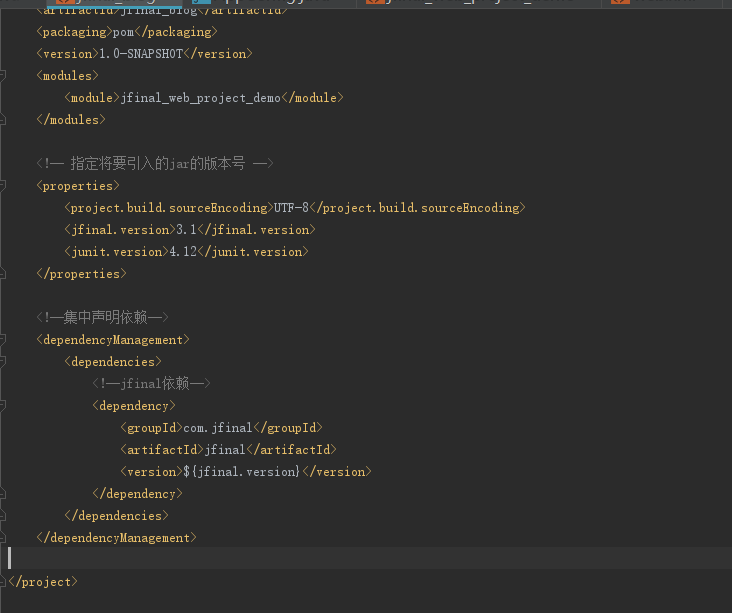Collapse the <dependencies> opening tag fold marker
The width and height of the screenshot is (732, 613).
tap(2, 361)
